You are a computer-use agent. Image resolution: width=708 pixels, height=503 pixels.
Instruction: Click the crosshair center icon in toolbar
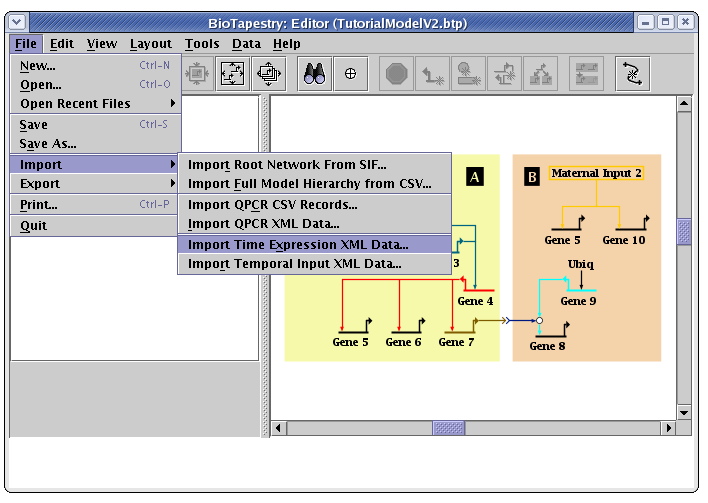tap(350, 73)
